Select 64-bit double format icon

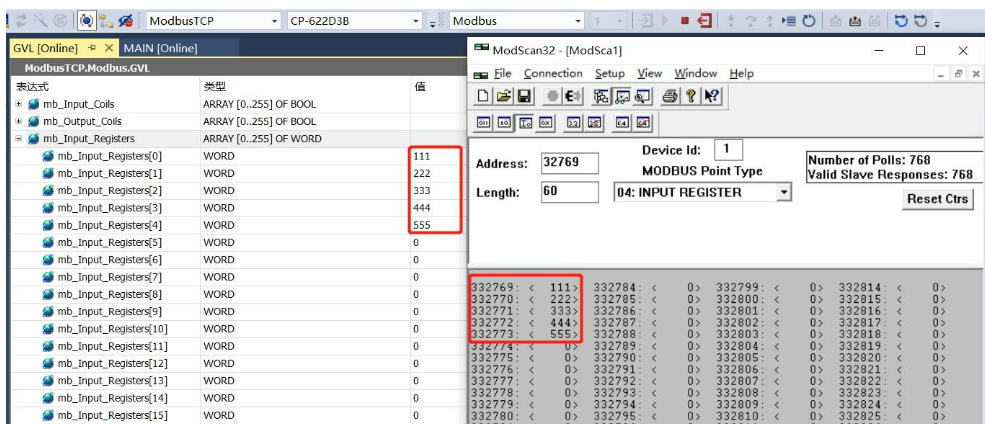(623, 122)
